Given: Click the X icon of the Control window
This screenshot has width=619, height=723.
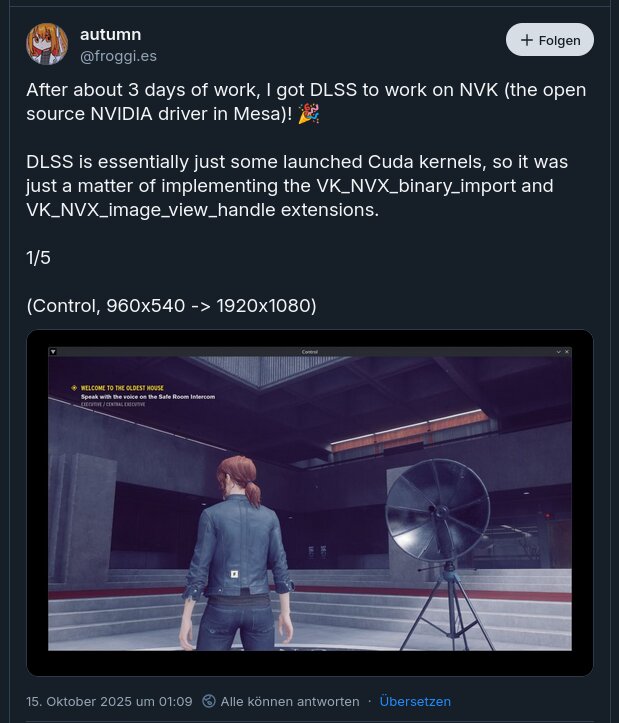Looking at the screenshot, I should click(x=567, y=352).
